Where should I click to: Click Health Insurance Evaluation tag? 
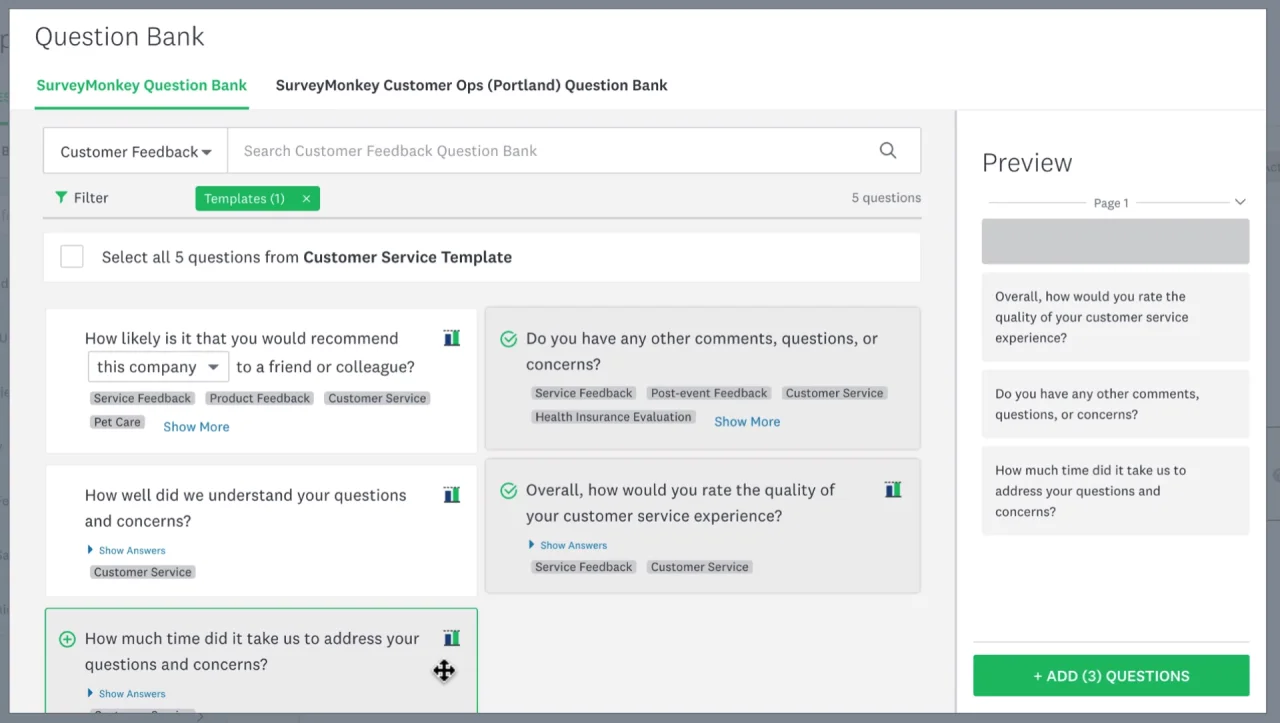tap(613, 417)
